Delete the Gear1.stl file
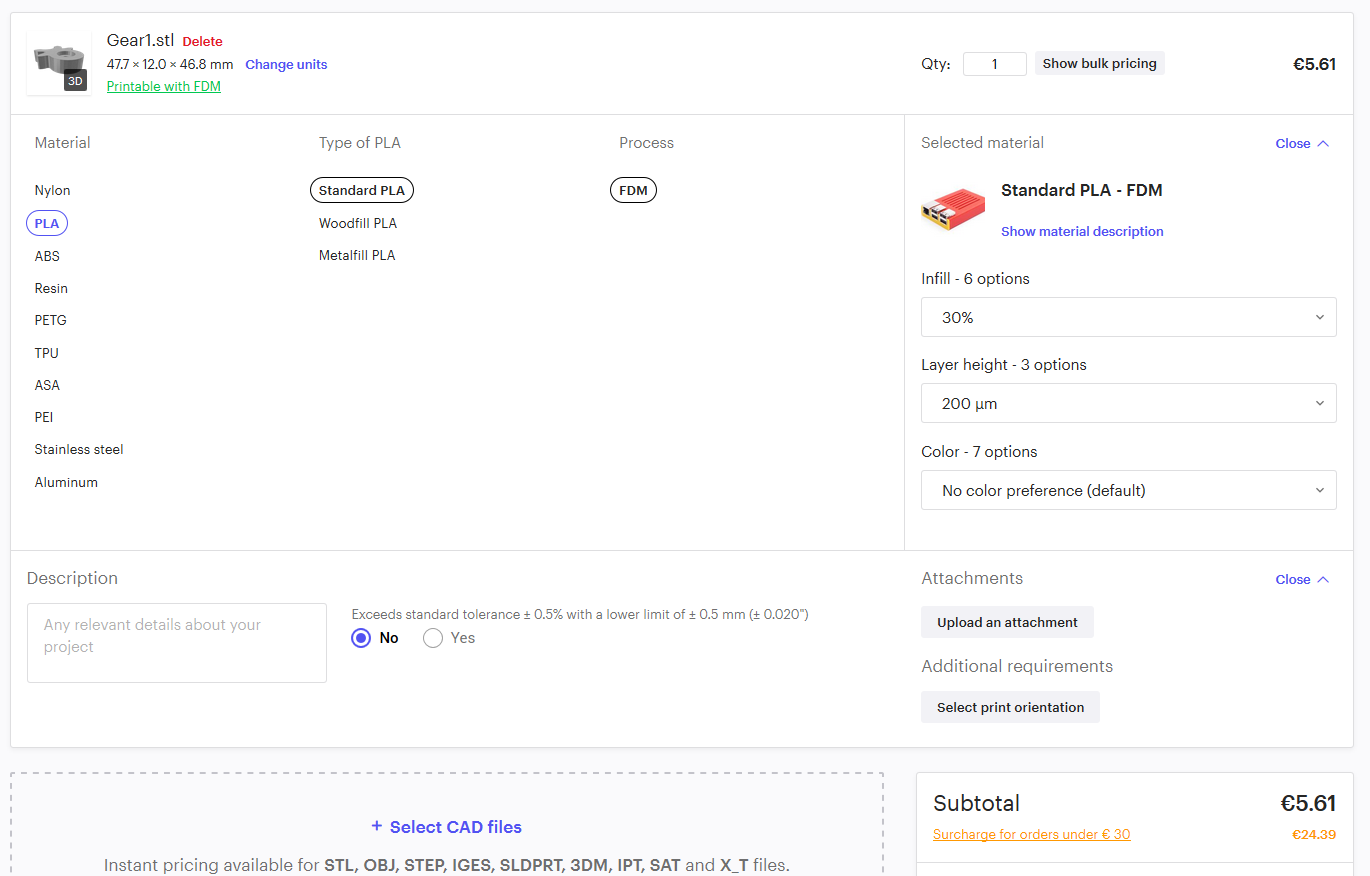This screenshot has width=1370, height=876. pos(202,41)
